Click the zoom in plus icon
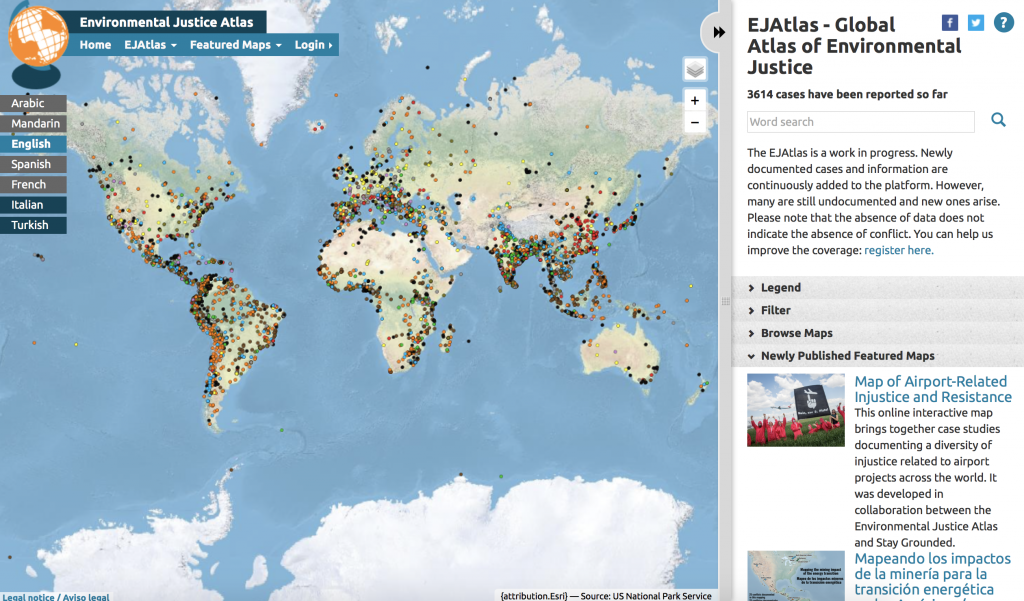 [694, 100]
